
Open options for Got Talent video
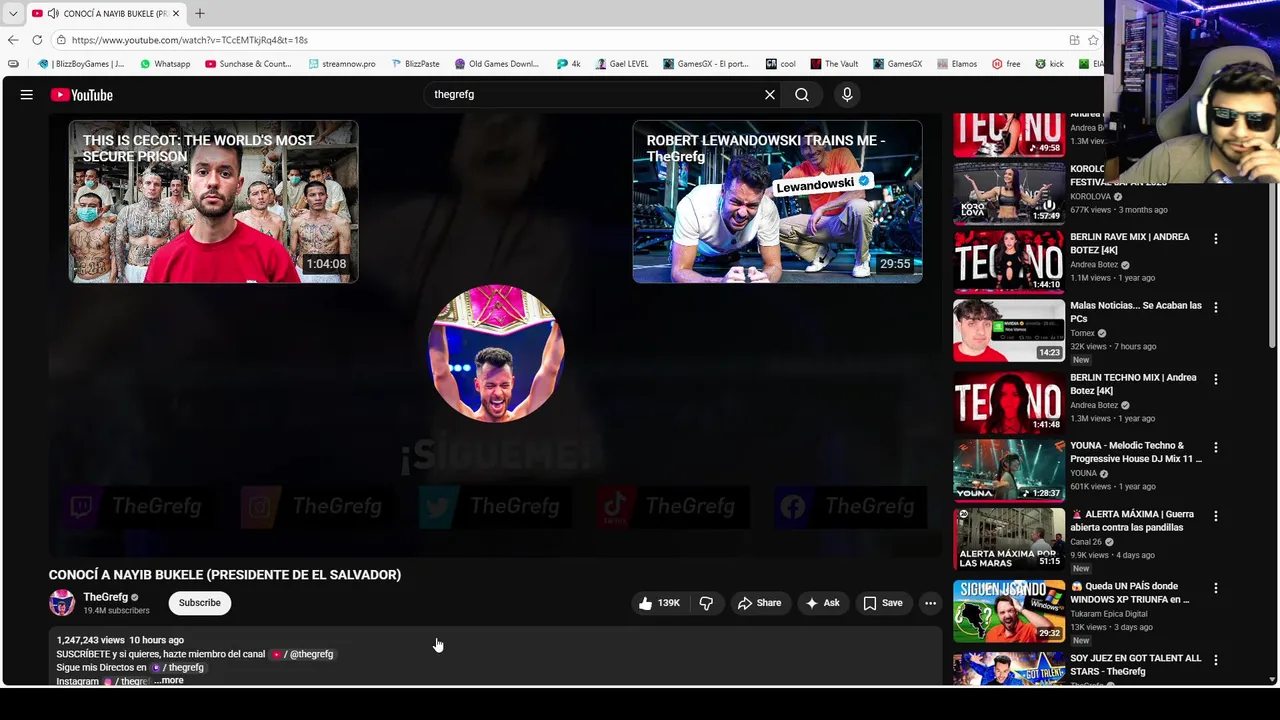(x=1216, y=660)
